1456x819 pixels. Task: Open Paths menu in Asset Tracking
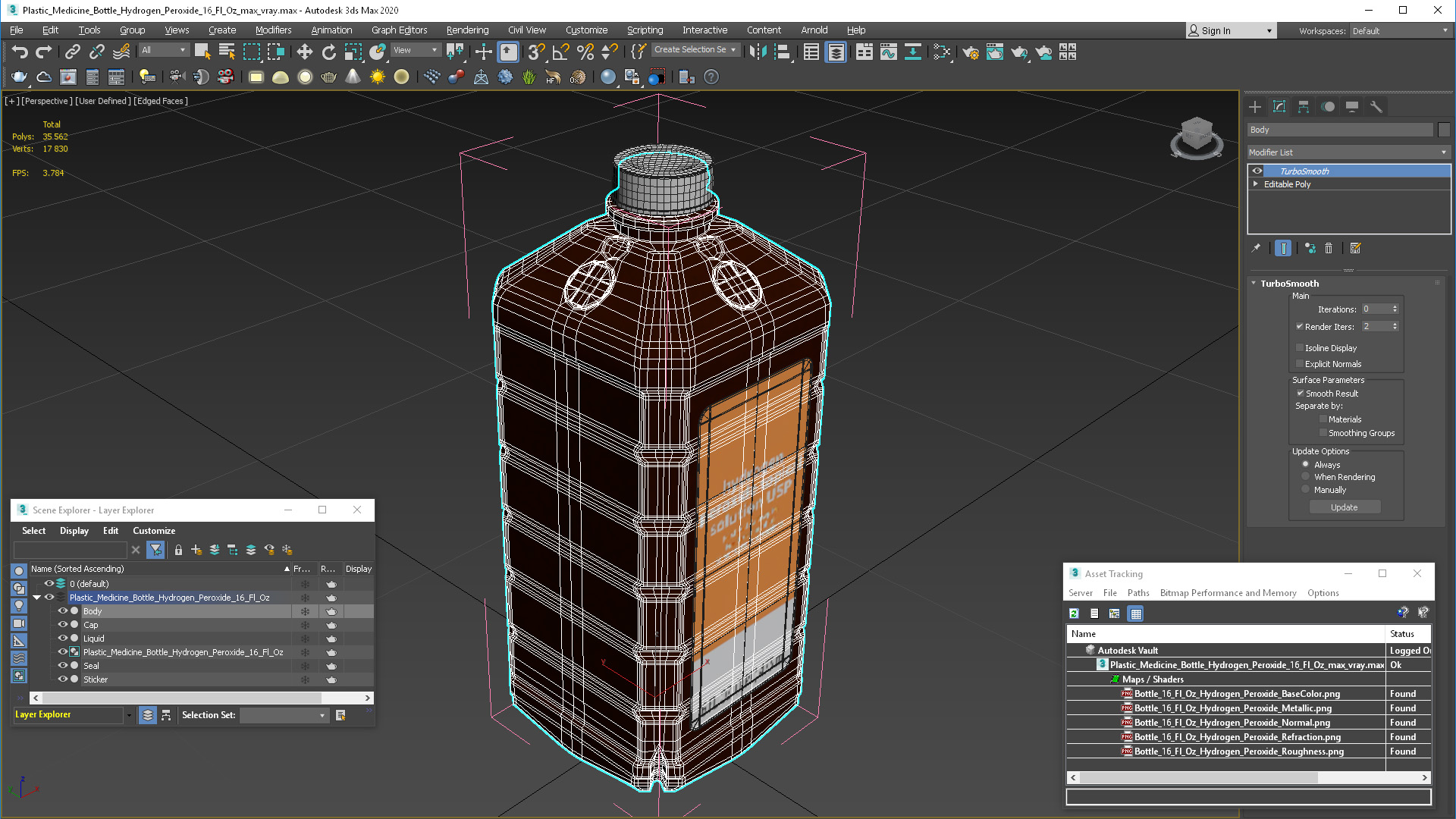point(1138,593)
